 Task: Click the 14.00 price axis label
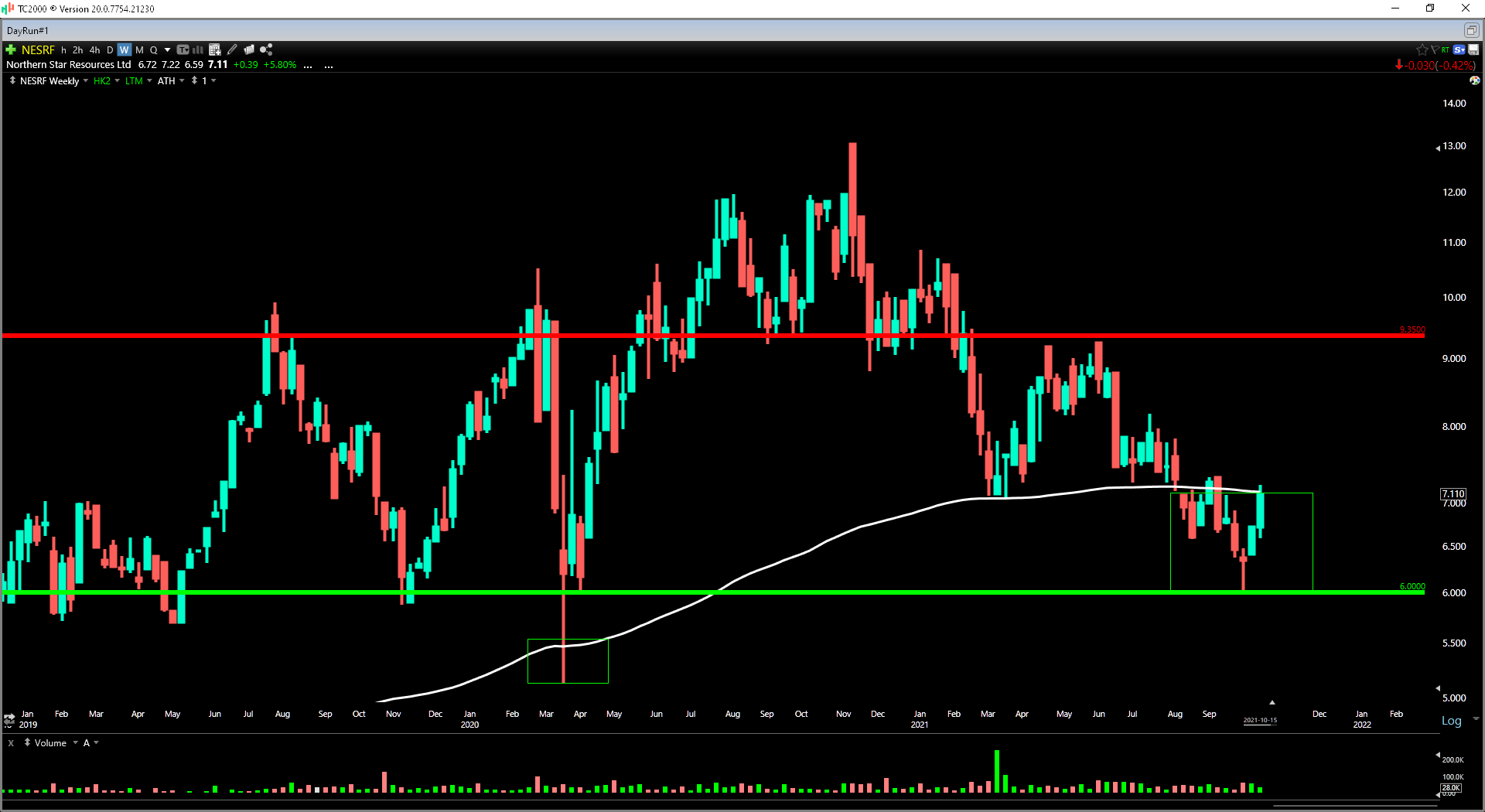[x=1454, y=104]
